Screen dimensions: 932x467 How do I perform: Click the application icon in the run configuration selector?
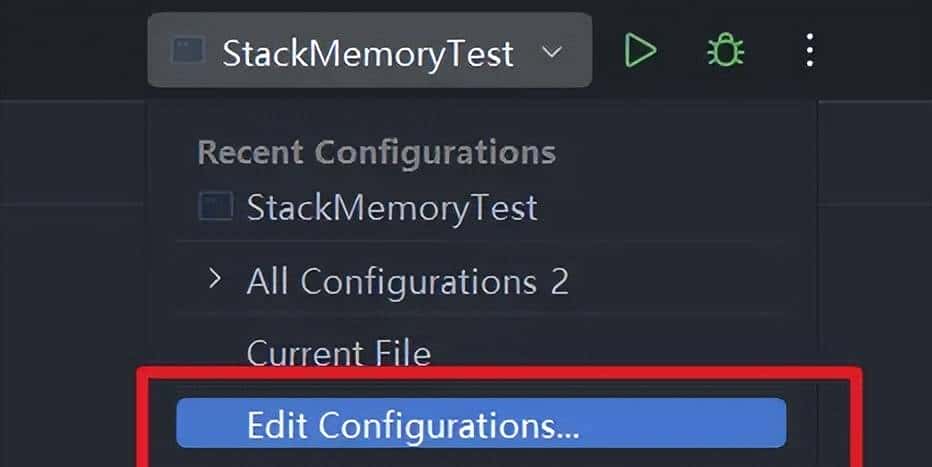click(x=188, y=50)
